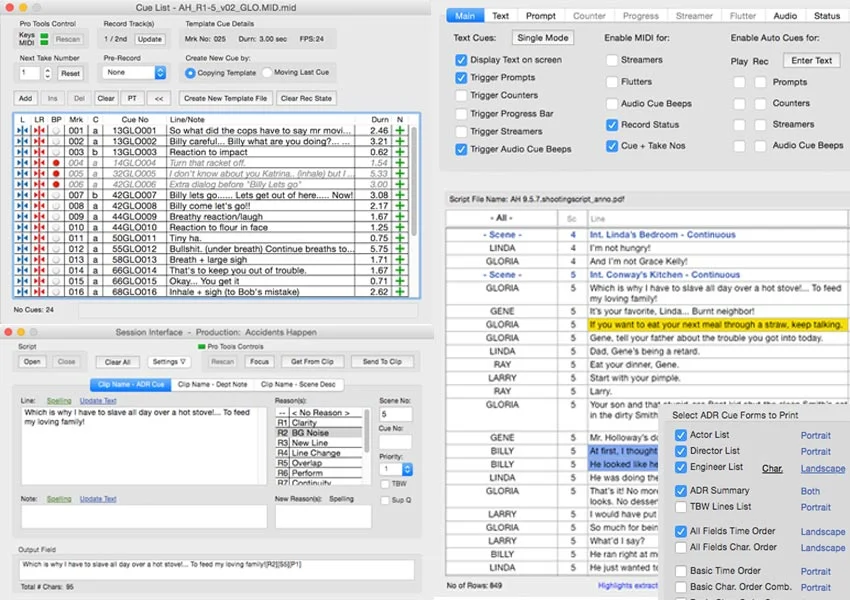Screen dimensions: 850x600
Task: Enable the TBW checkbox in Session Interface
Action: 385,484
